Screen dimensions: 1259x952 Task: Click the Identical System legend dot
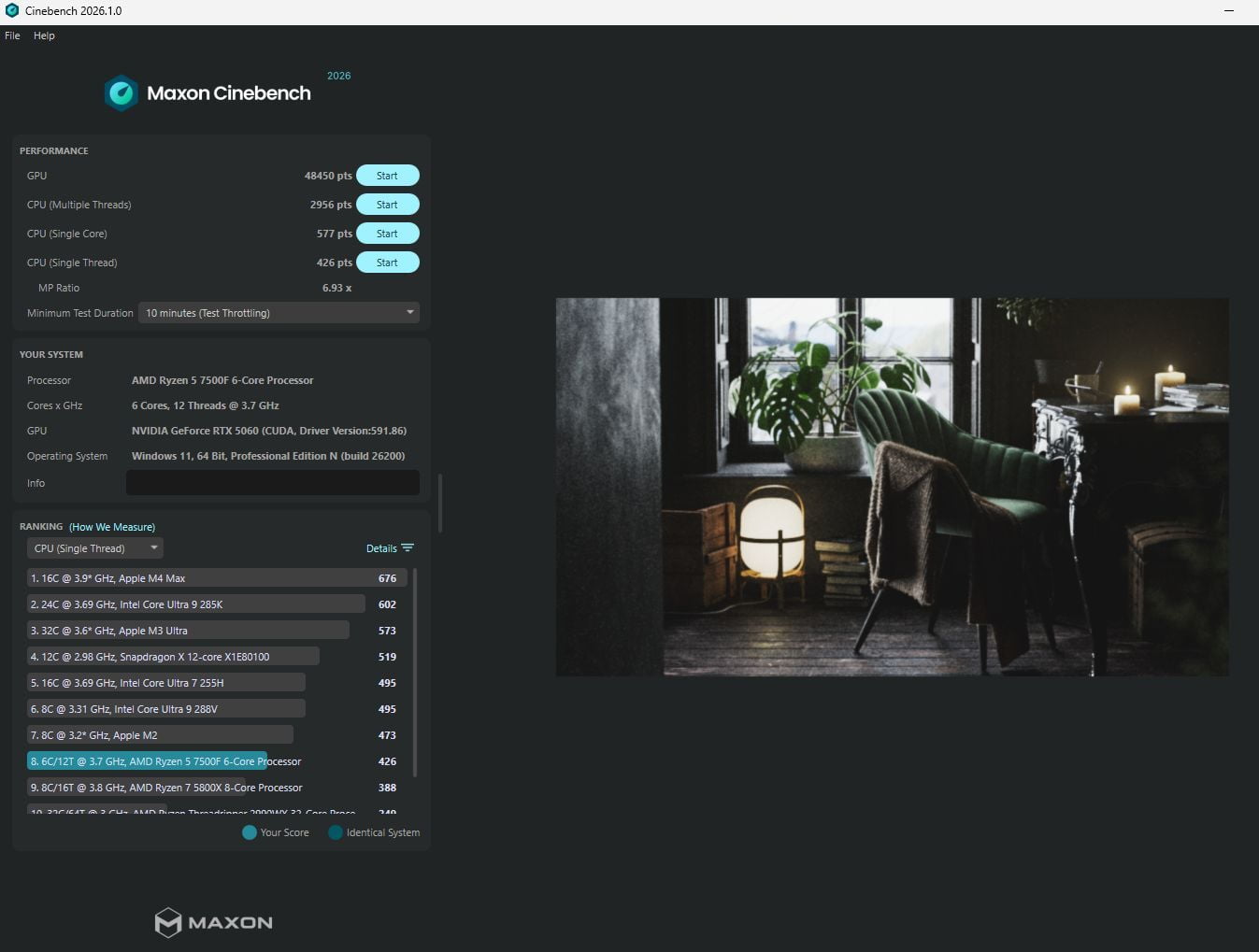click(x=336, y=832)
